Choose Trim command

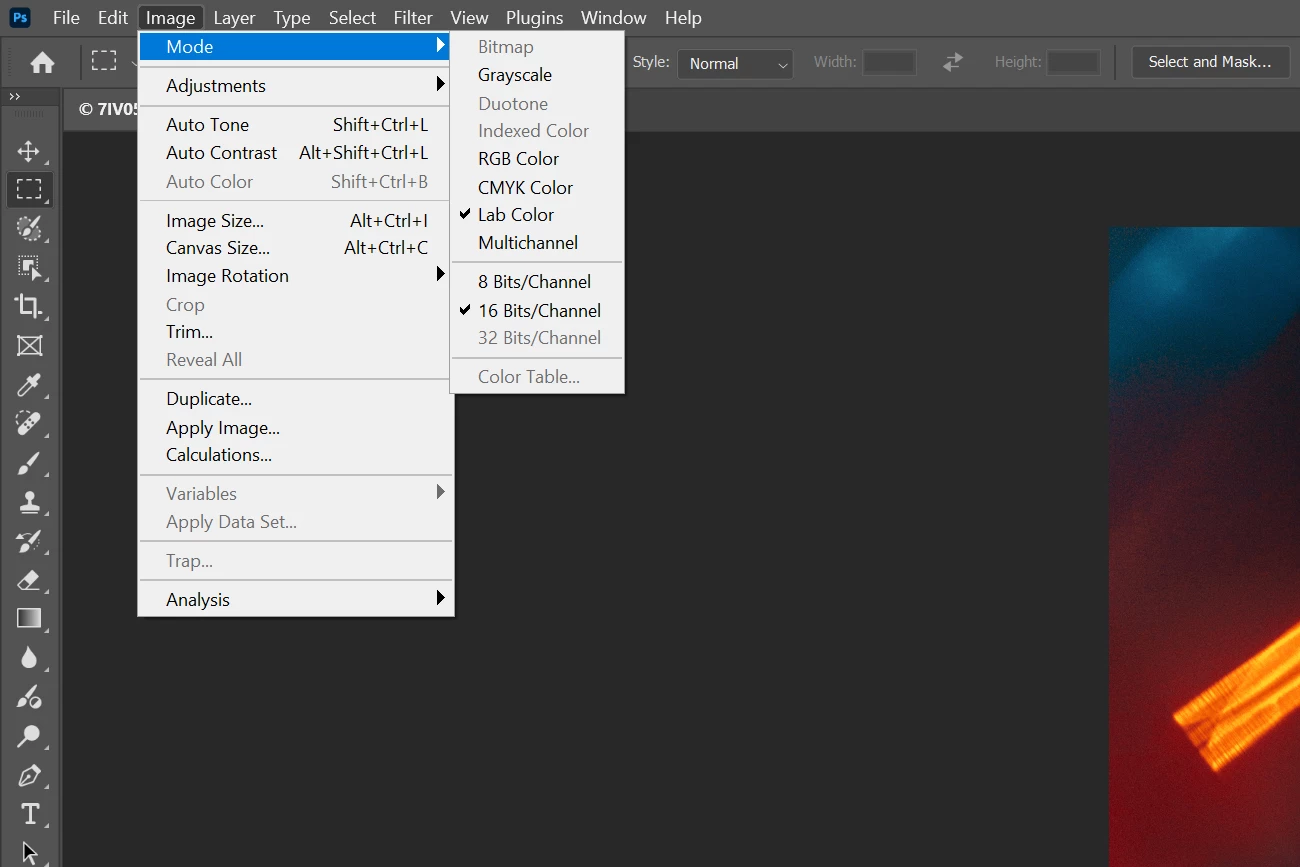(296, 332)
